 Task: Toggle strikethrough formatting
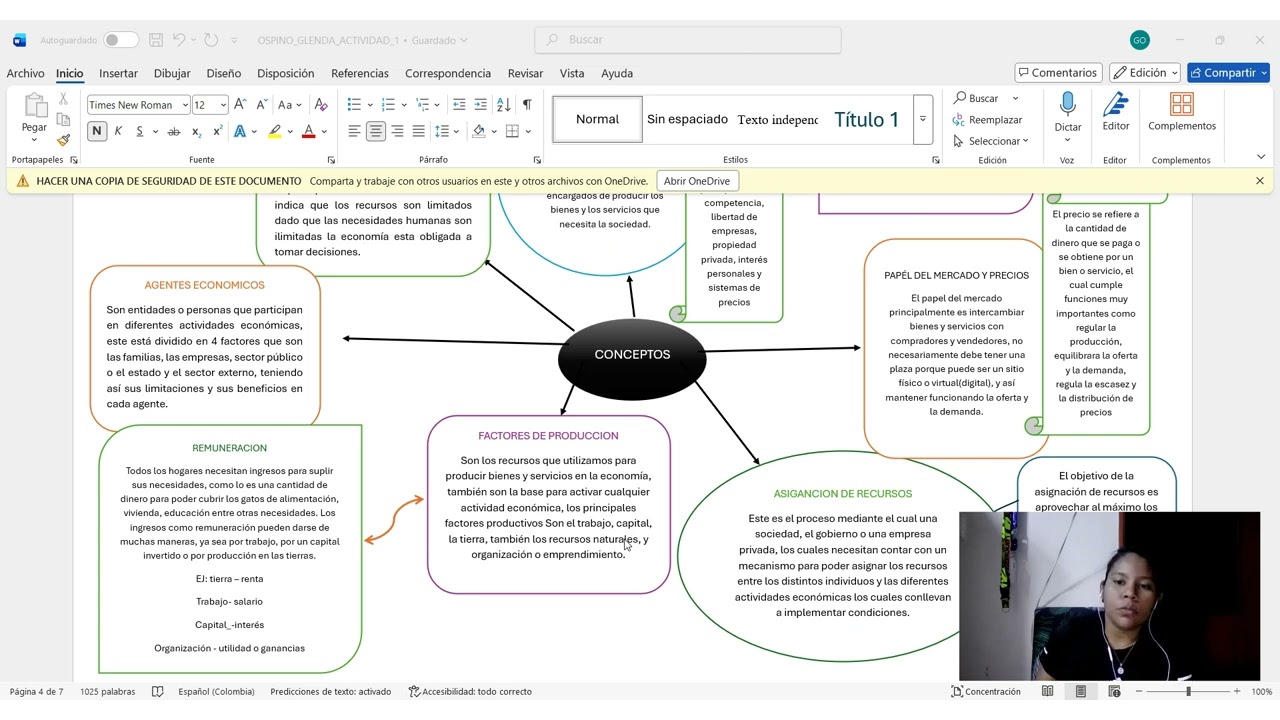coord(174,131)
